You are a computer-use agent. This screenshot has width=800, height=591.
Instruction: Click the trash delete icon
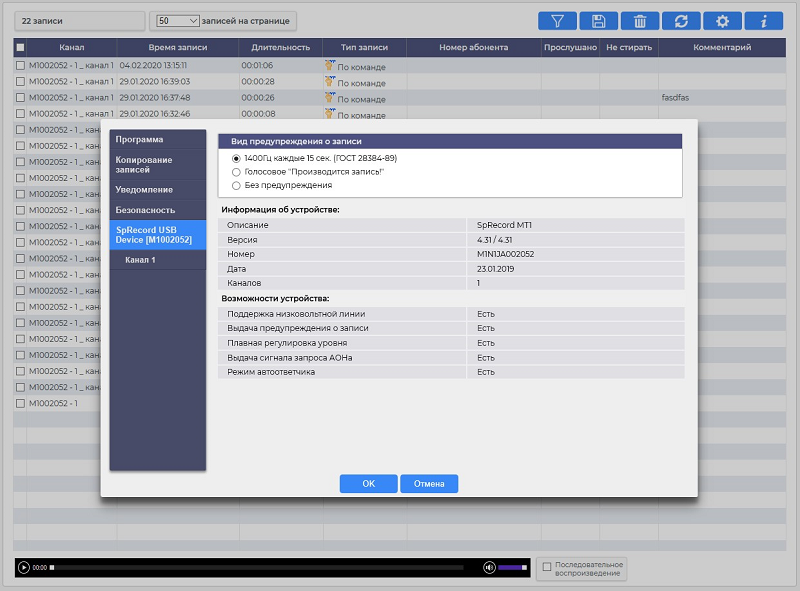click(x=640, y=21)
